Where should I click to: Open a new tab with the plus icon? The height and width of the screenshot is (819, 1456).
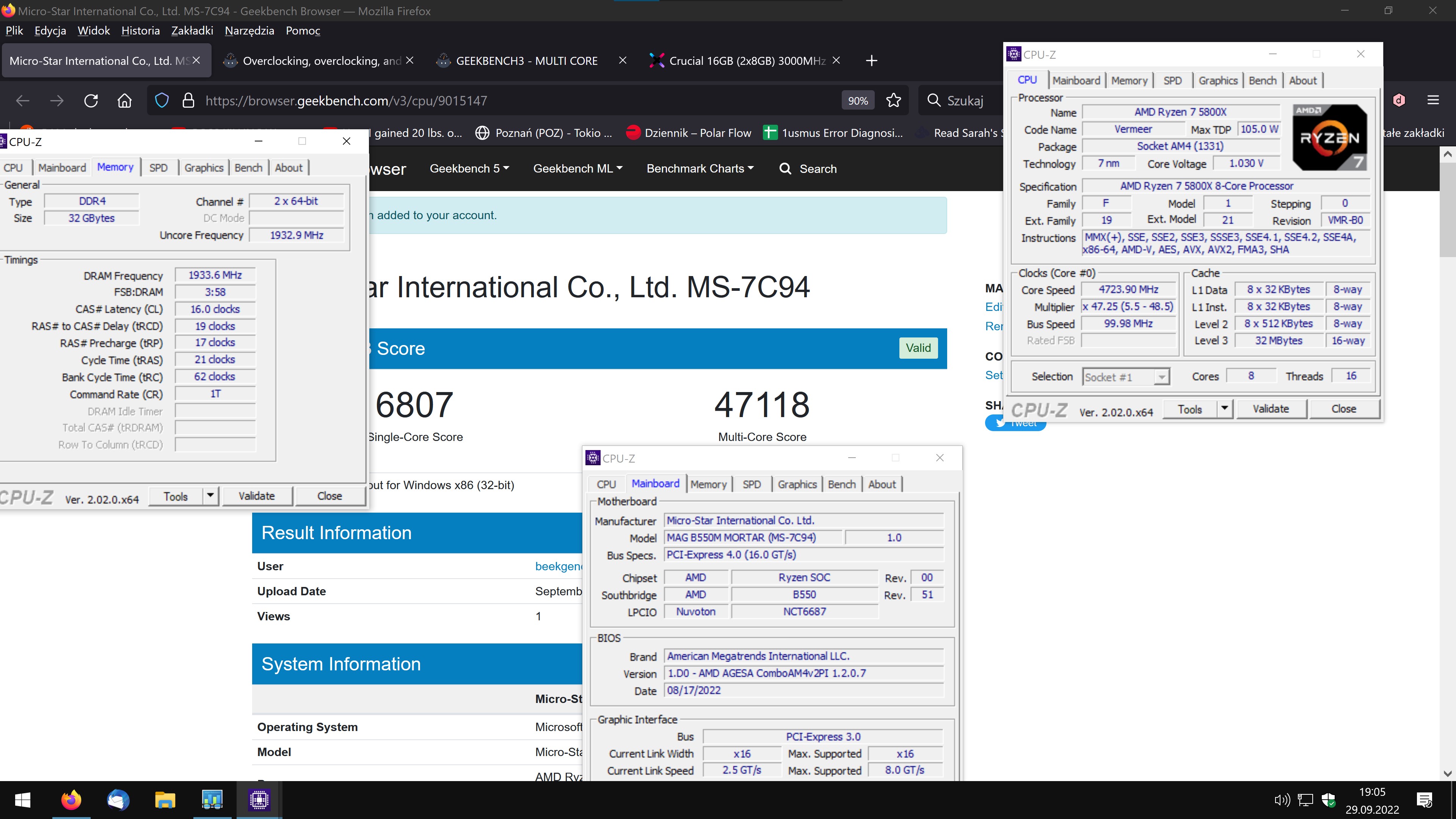(872, 61)
